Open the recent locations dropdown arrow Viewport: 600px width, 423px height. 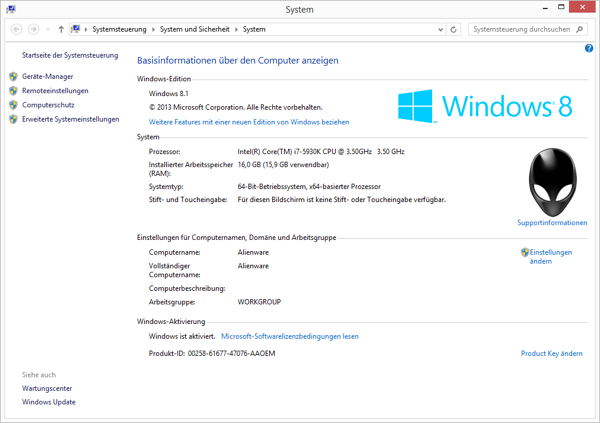click(48, 29)
